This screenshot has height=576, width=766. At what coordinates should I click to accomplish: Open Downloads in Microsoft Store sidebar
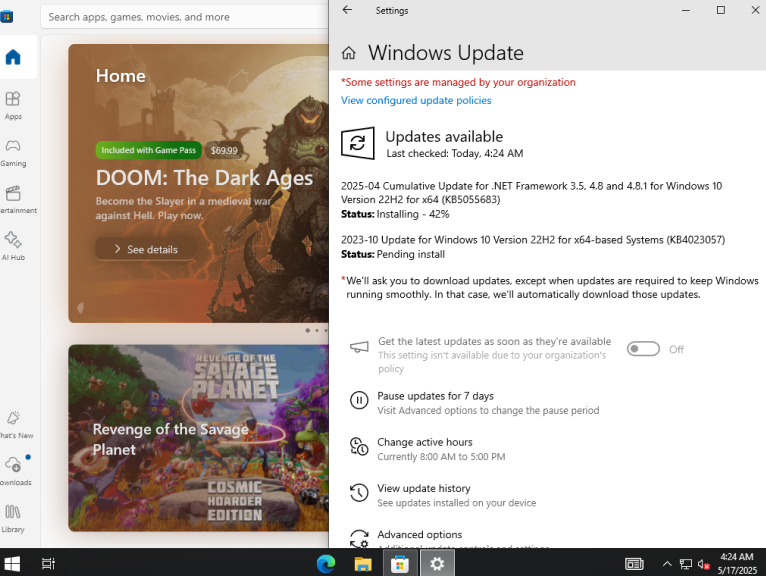pyautogui.click(x=13, y=471)
